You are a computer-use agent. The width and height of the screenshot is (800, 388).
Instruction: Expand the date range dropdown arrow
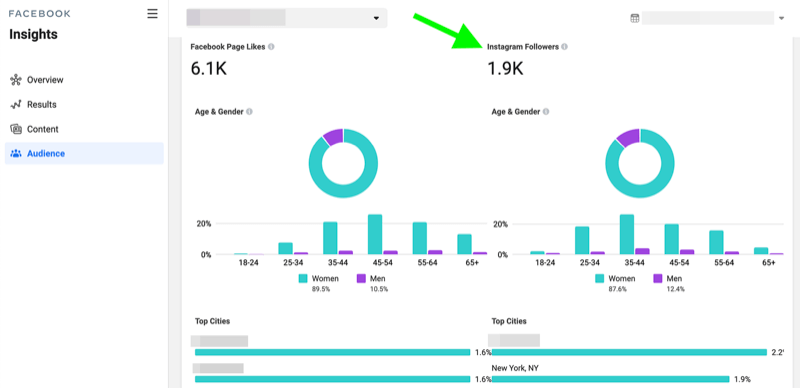pyautogui.click(x=781, y=18)
